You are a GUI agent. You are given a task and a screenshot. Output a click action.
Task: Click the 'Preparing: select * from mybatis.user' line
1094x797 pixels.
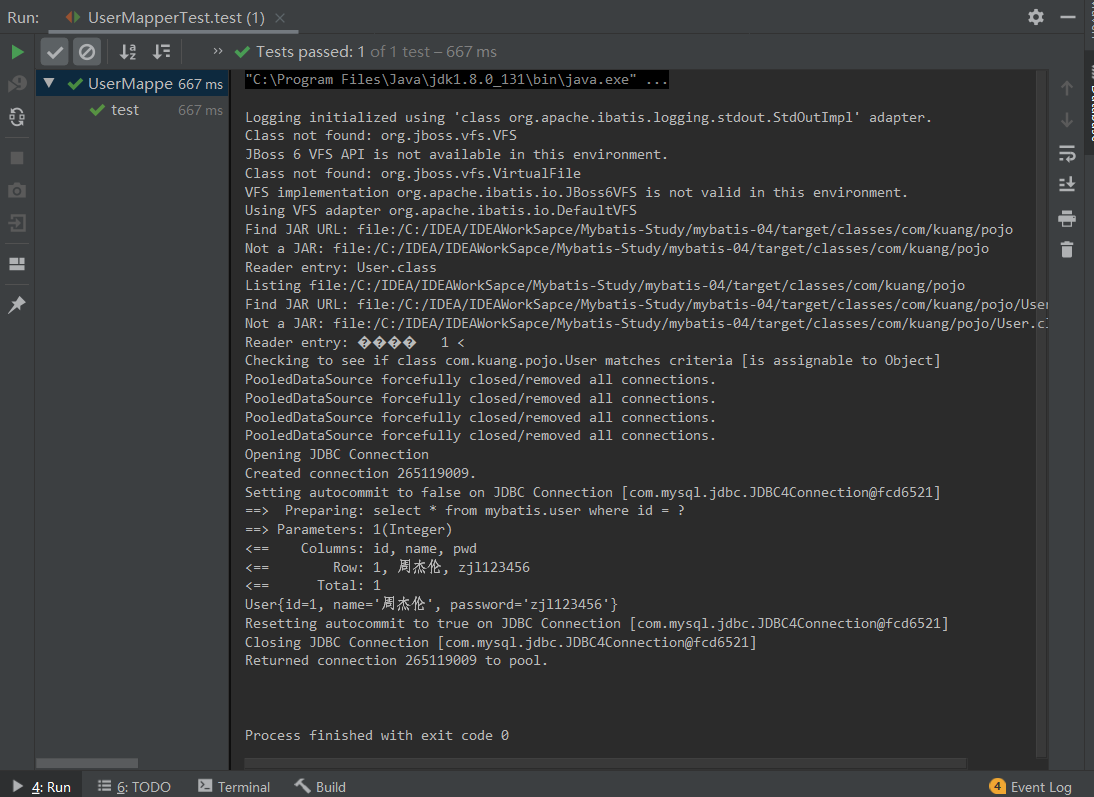(x=465, y=511)
